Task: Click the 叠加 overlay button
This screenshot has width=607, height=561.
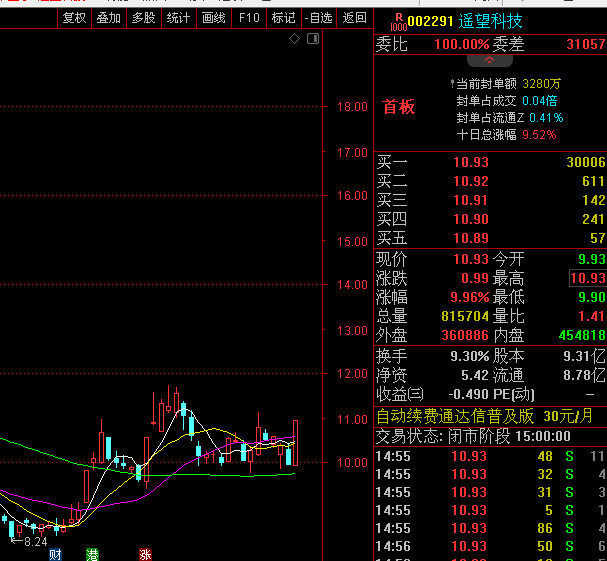Action: (108, 17)
